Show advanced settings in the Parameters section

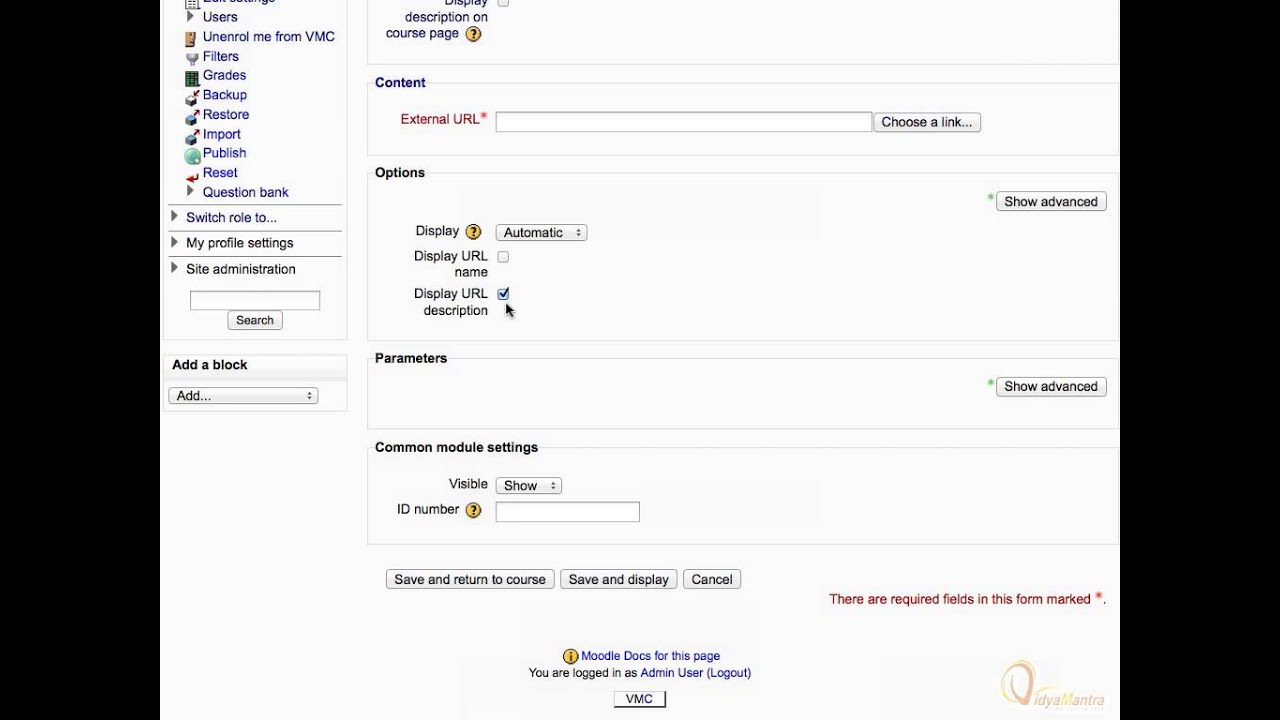point(1051,387)
